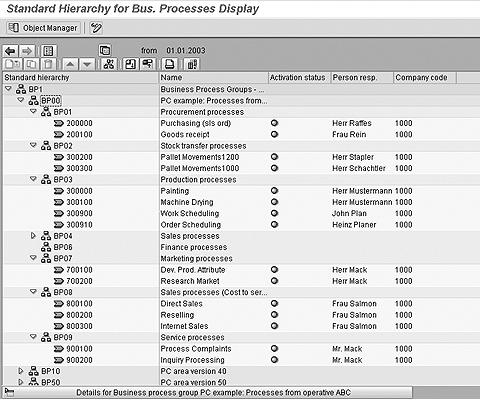Click the list layout icon next to forward arrow
This screenshot has width=480, height=399.
(x=49, y=51)
